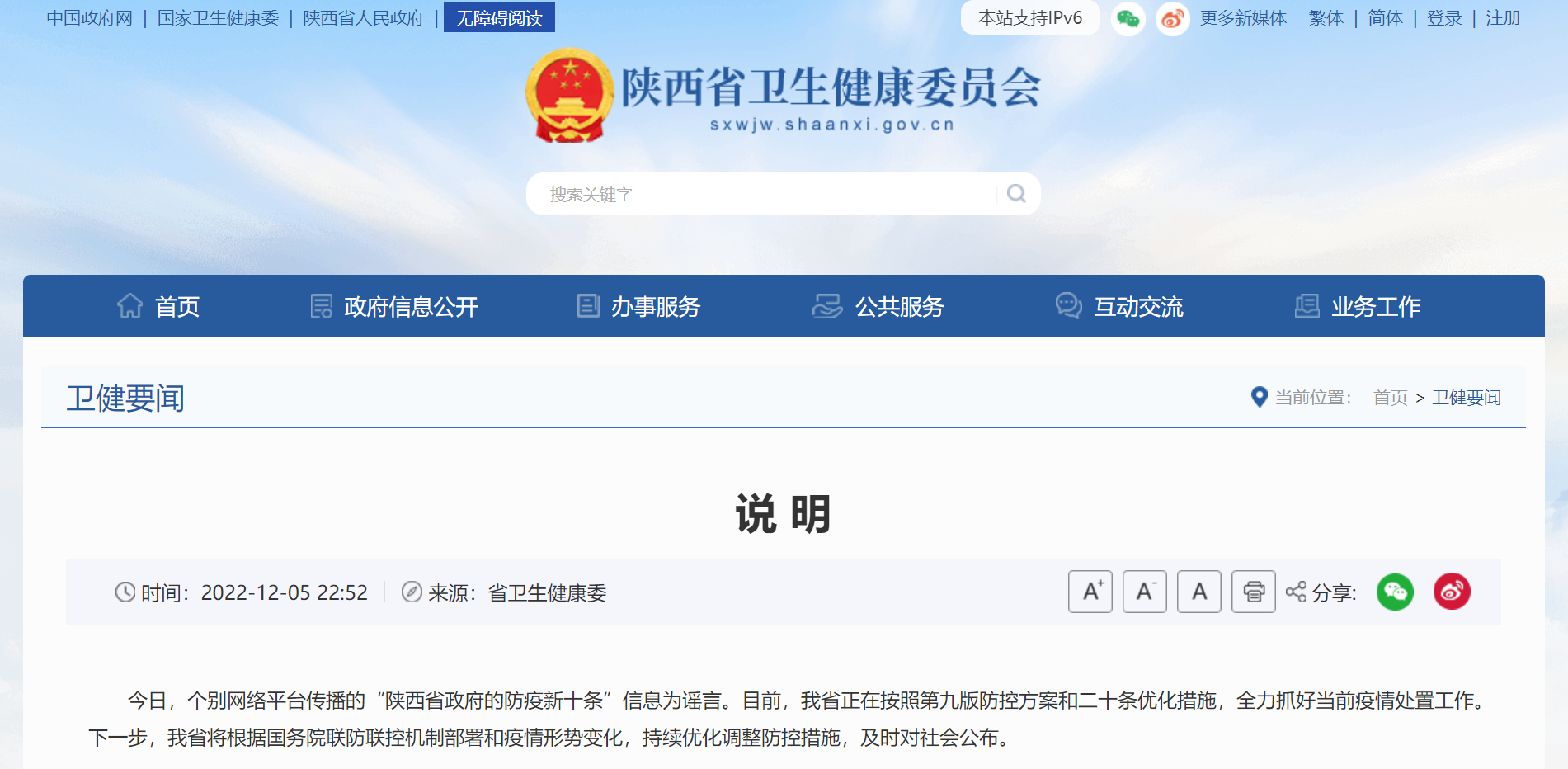The image size is (1568, 769).
Task: Decrease font size with A- button
Action: (x=1144, y=592)
